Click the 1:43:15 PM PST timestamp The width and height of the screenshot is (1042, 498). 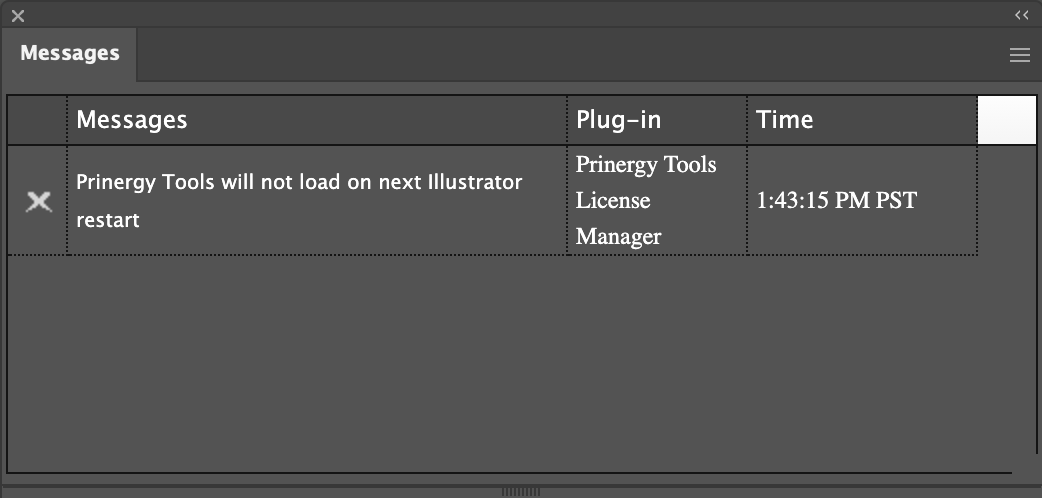(837, 200)
